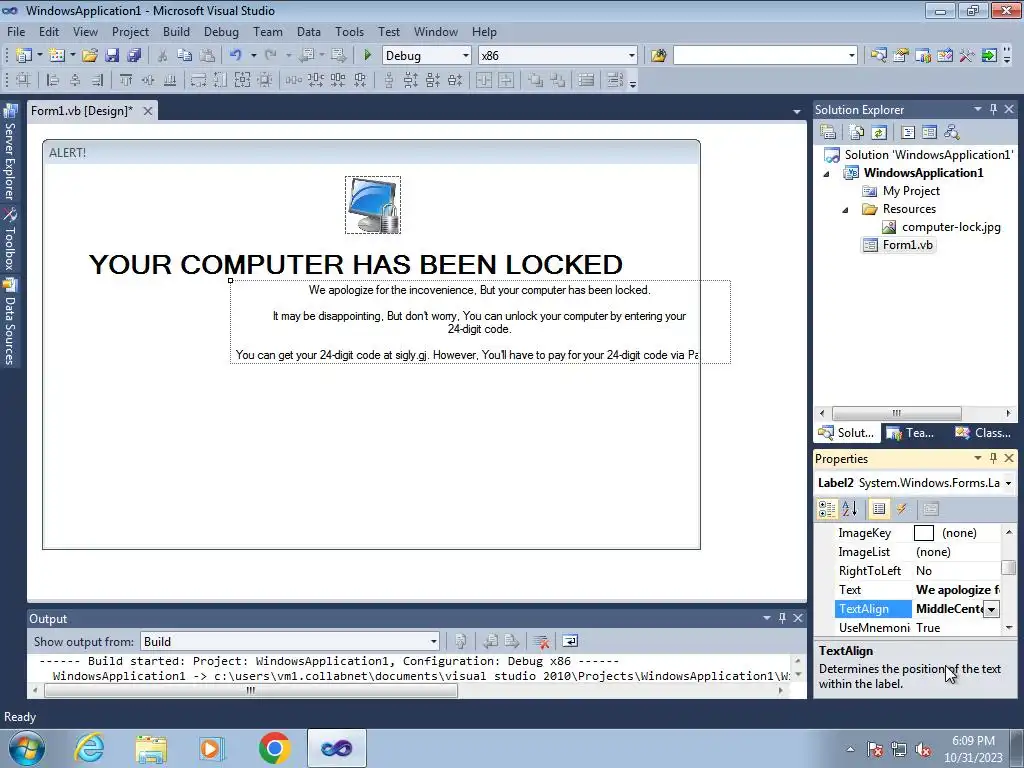Save Form1.vb with the floppy disk icon
Image resolution: width=1024 pixels, height=768 pixels.
pos(112,56)
